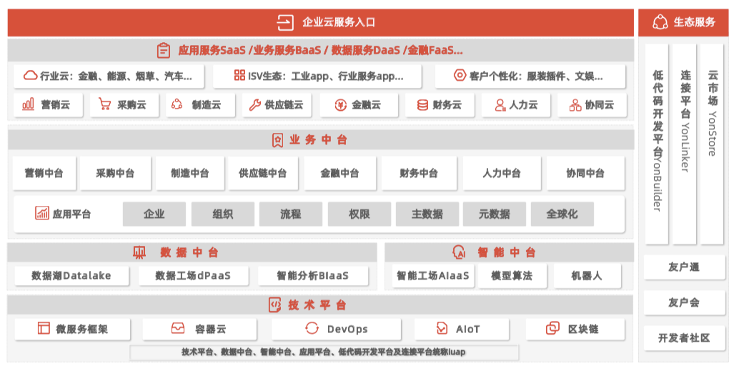This screenshot has height=371, width=739.
Task: Open 数据工场dPaaS box
Action: coord(193,276)
